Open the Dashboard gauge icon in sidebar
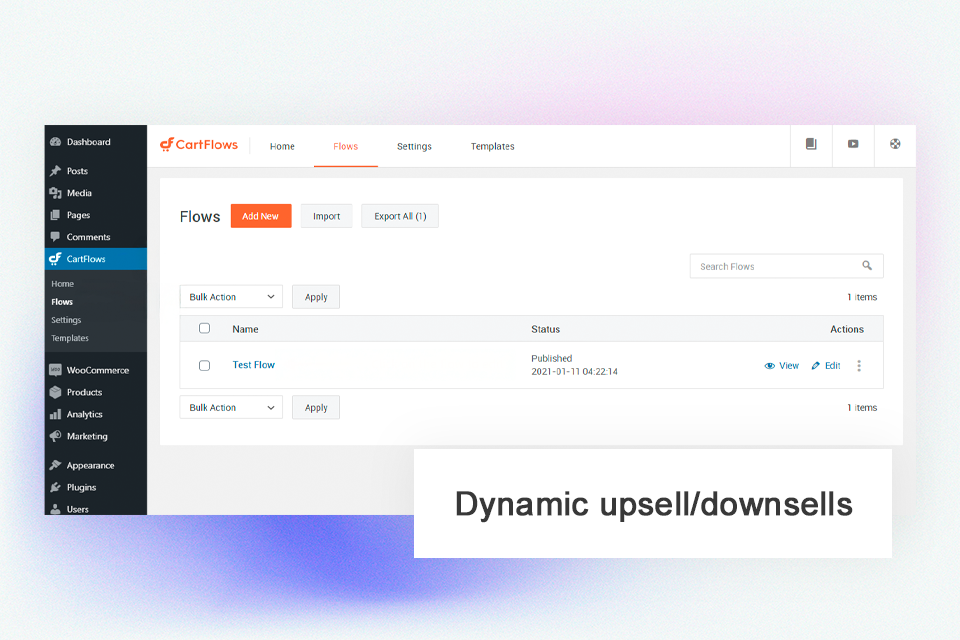The image size is (960, 640). pos(56,141)
